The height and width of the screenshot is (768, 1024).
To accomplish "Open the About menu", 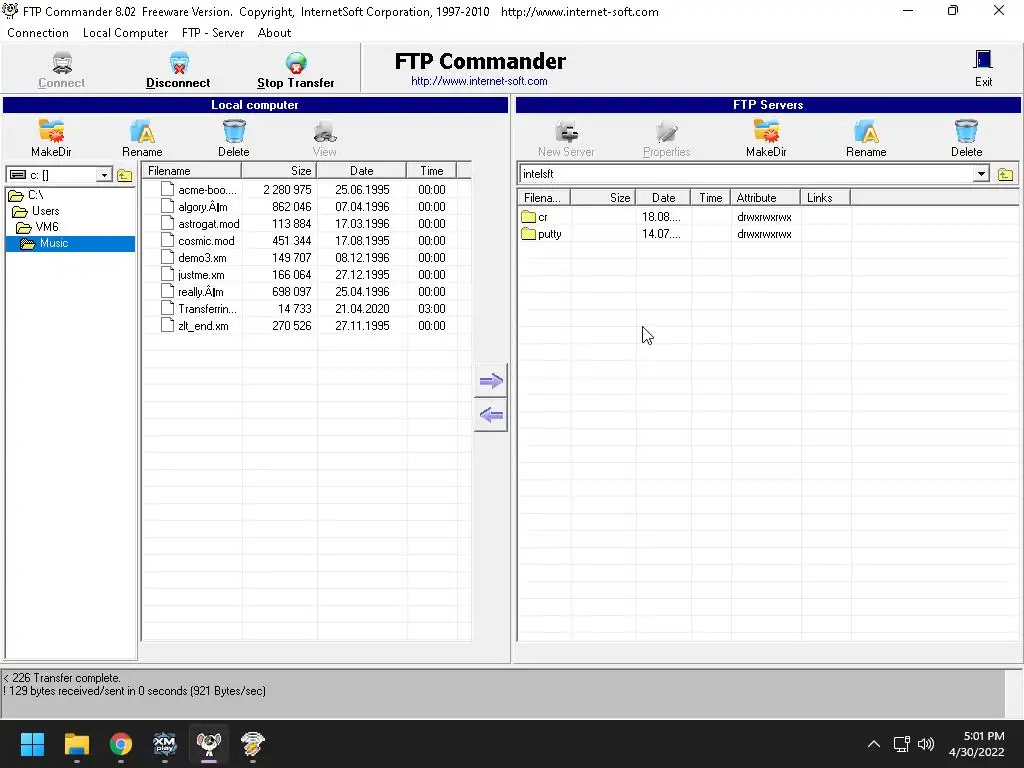I will point(274,33).
